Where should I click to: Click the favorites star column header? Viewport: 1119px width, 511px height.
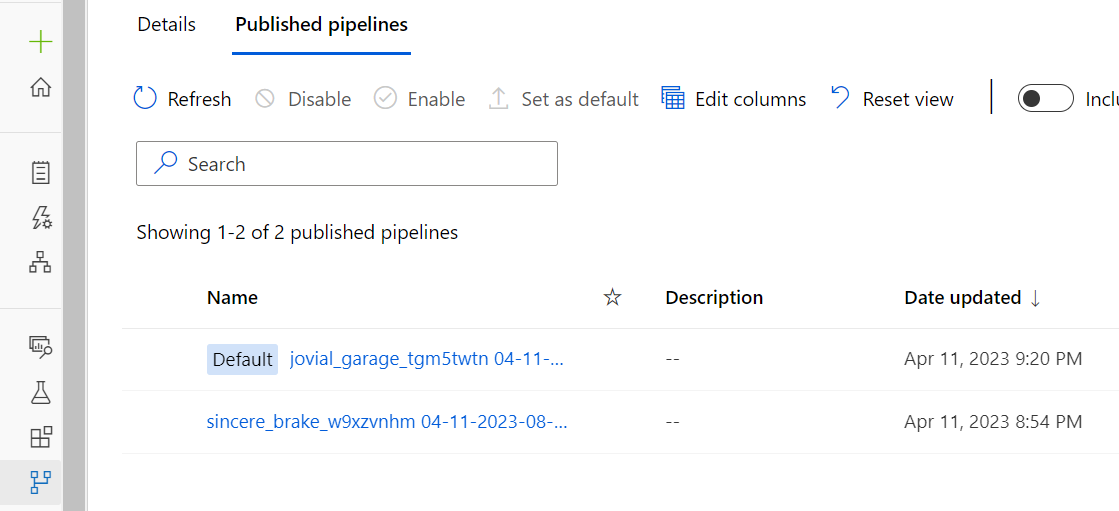(612, 298)
